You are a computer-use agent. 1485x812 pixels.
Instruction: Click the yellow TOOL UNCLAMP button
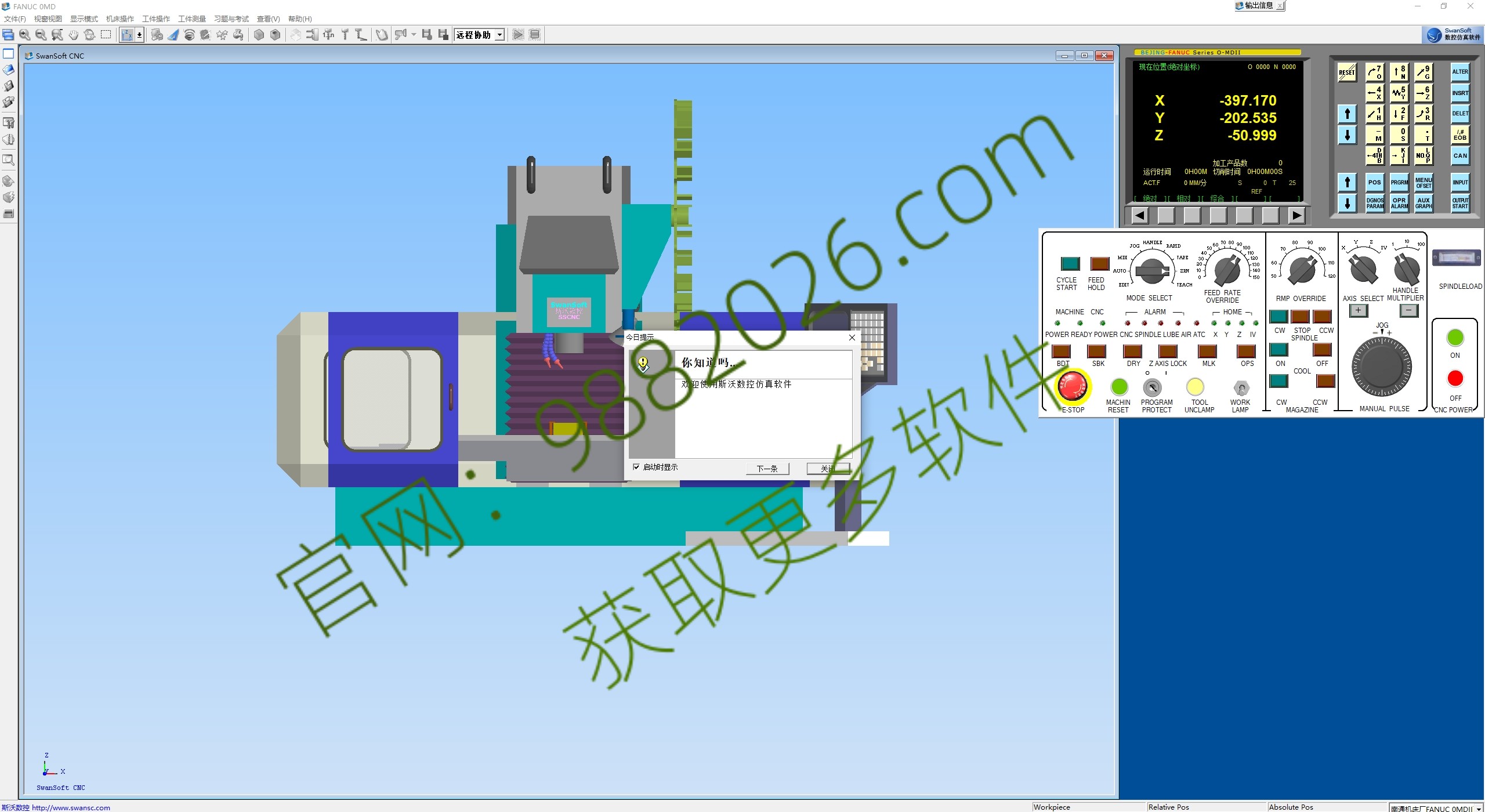click(1195, 387)
